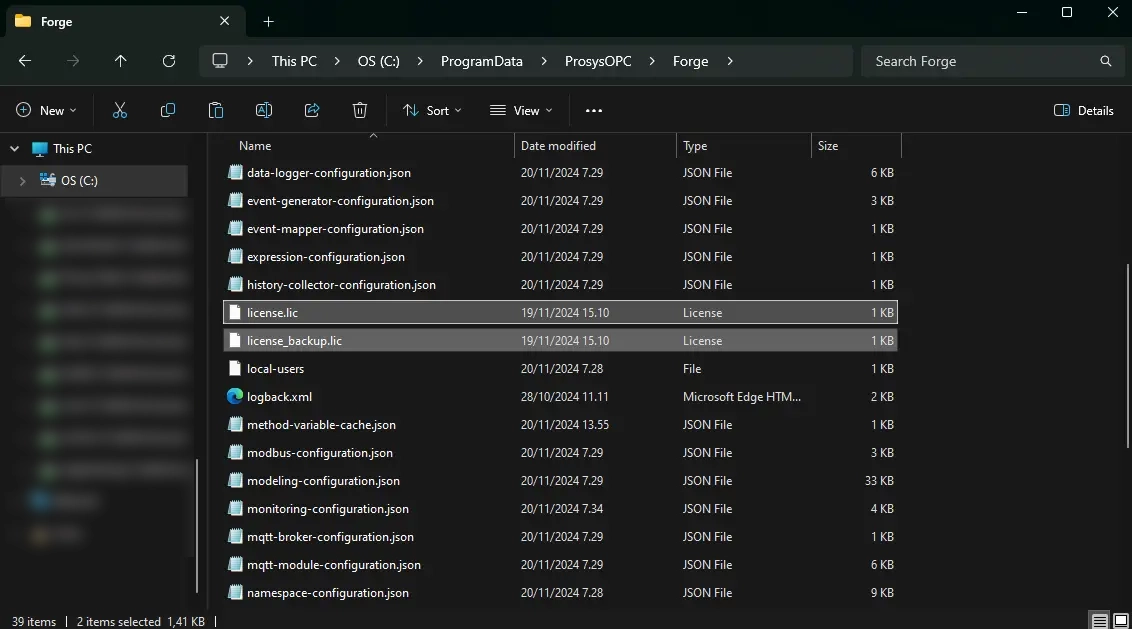
Task: Open the New item dropdown
Action: click(x=46, y=110)
